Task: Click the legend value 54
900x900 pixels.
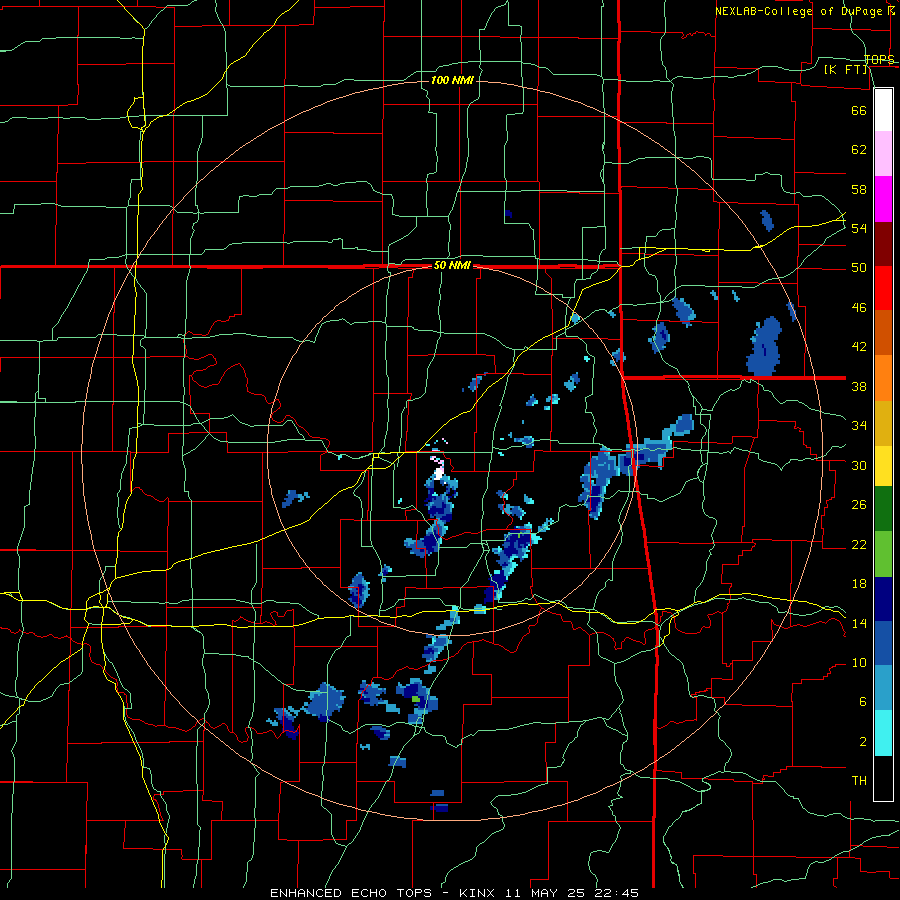Action: [x=859, y=228]
